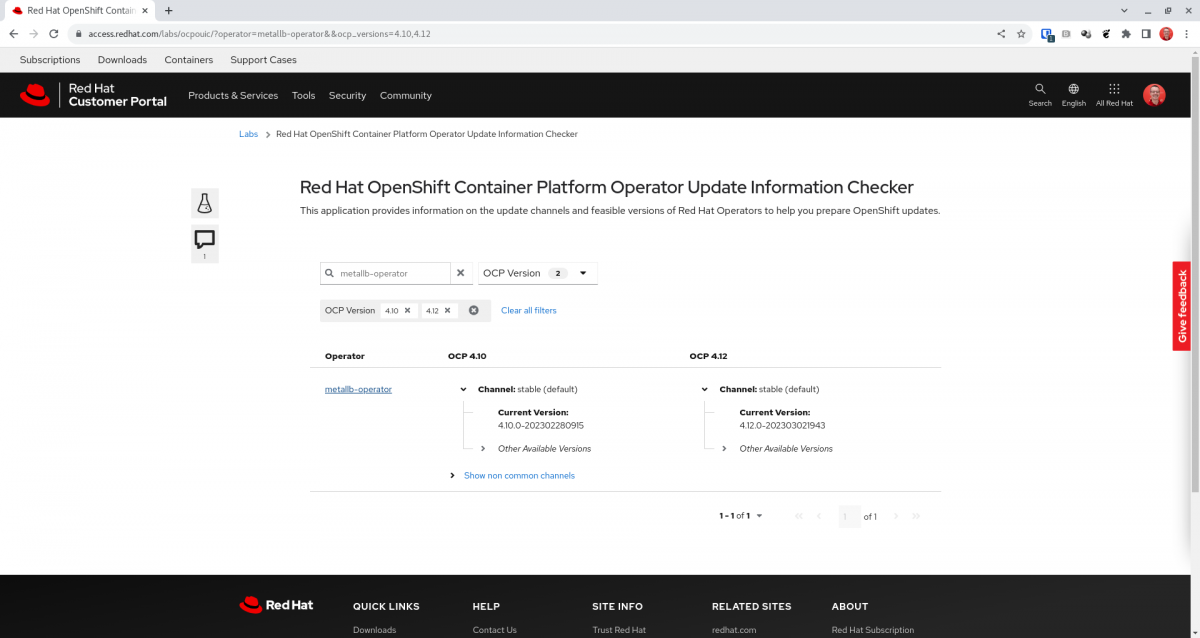Click the Labs breadcrumb link
Viewport: 1200px width, 638px height.
[248, 134]
